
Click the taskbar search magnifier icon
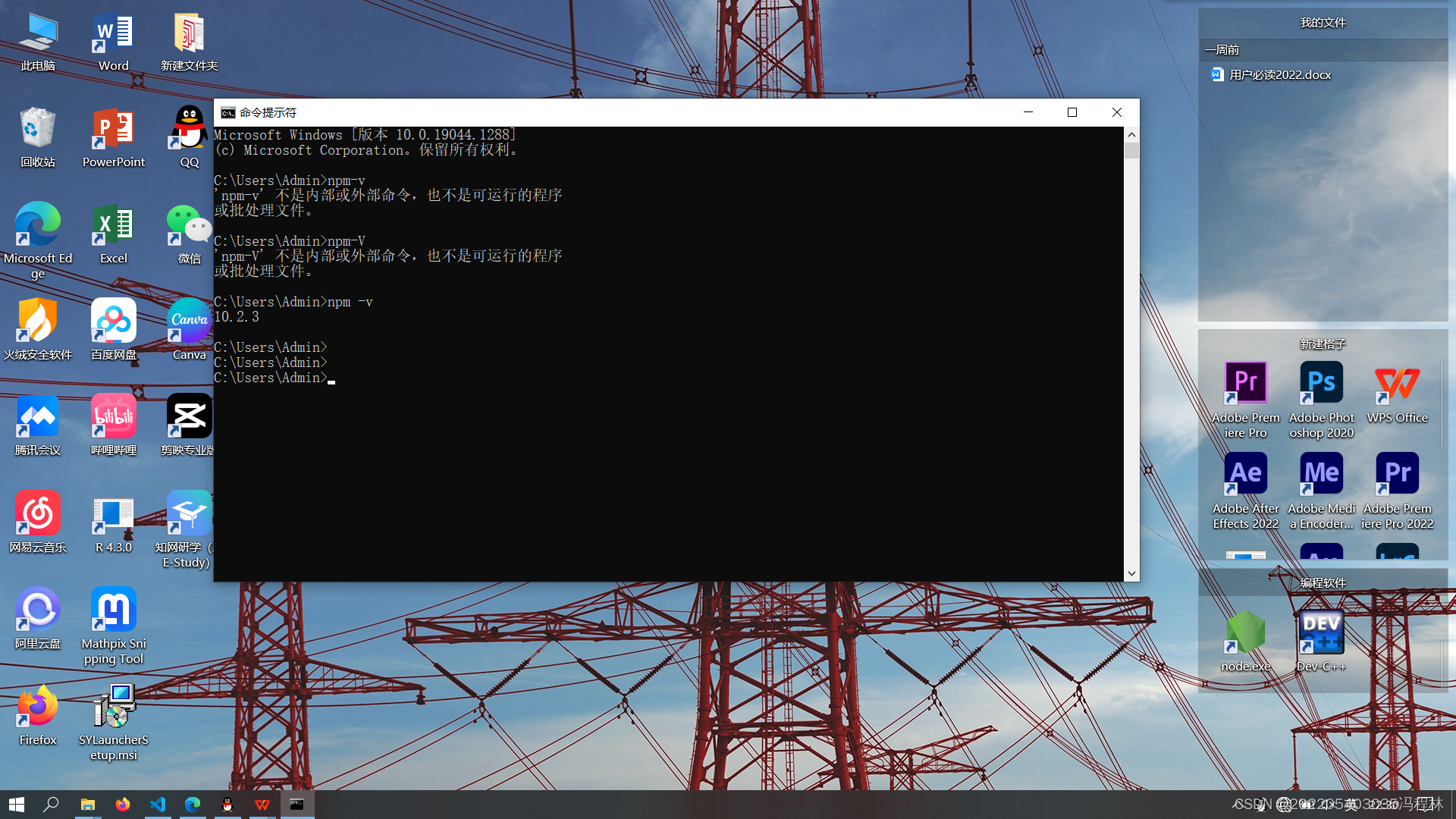click(x=51, y=804)
